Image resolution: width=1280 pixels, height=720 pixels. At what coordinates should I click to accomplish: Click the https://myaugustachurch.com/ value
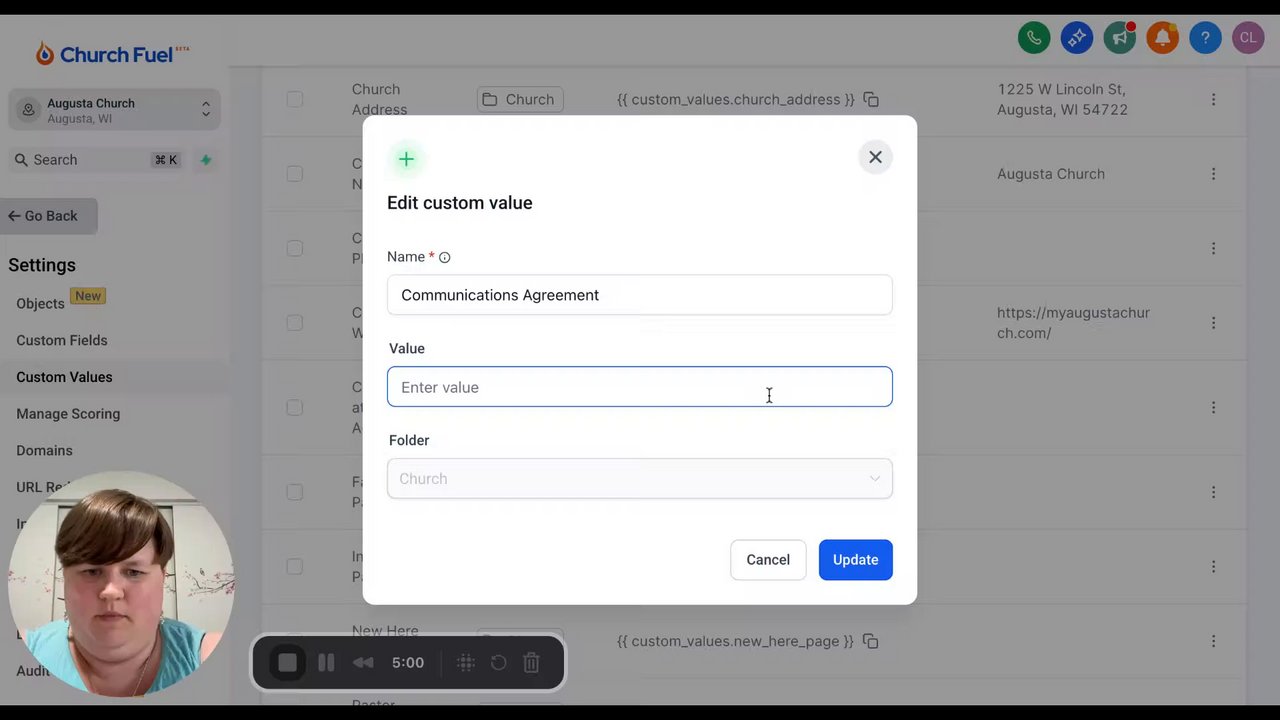click(x=1073, y=323)
